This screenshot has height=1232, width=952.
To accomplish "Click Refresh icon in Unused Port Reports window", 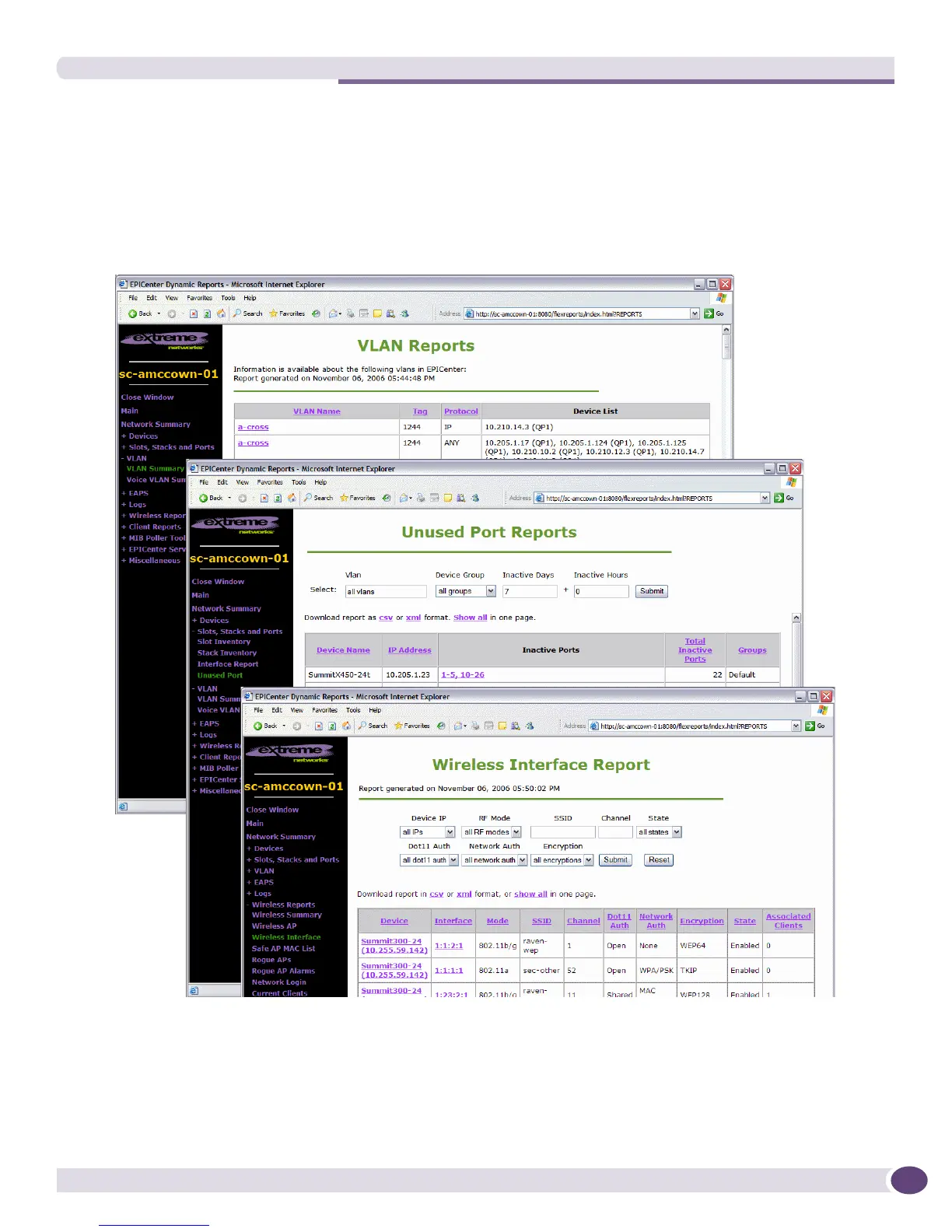I will click(x=278, y=498).
